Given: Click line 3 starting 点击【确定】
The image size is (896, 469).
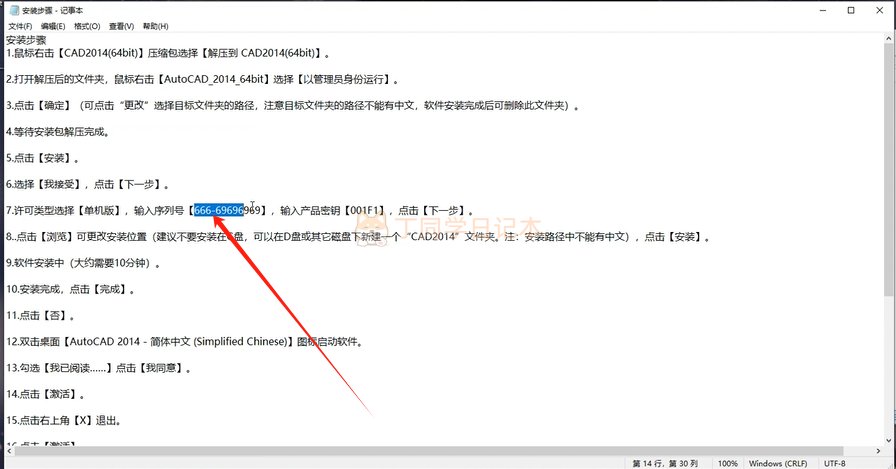Looking at the screenshot, I should click(293, 106).
